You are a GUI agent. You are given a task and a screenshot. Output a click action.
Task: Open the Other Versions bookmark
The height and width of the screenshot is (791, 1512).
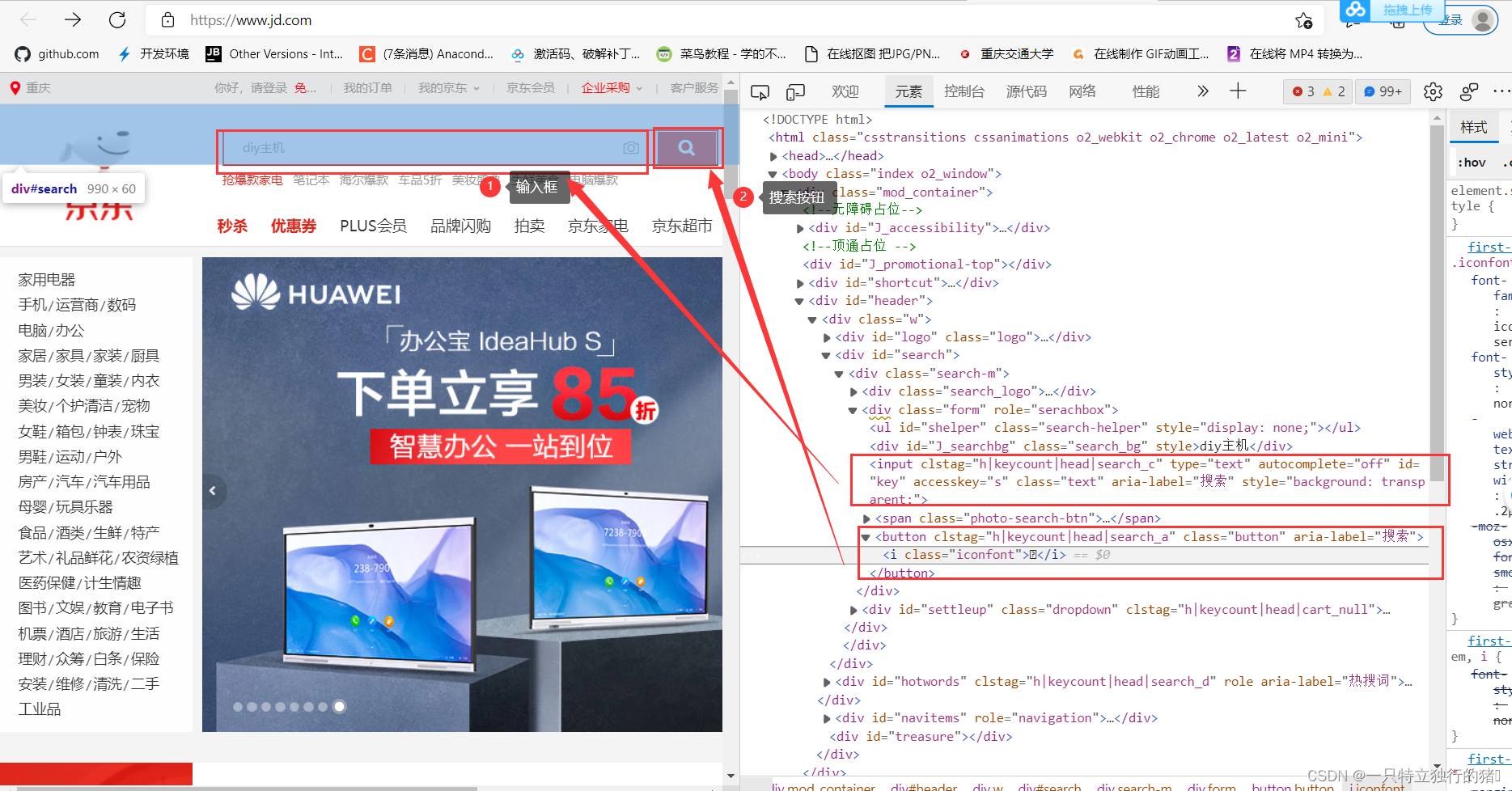pos(274,54)
